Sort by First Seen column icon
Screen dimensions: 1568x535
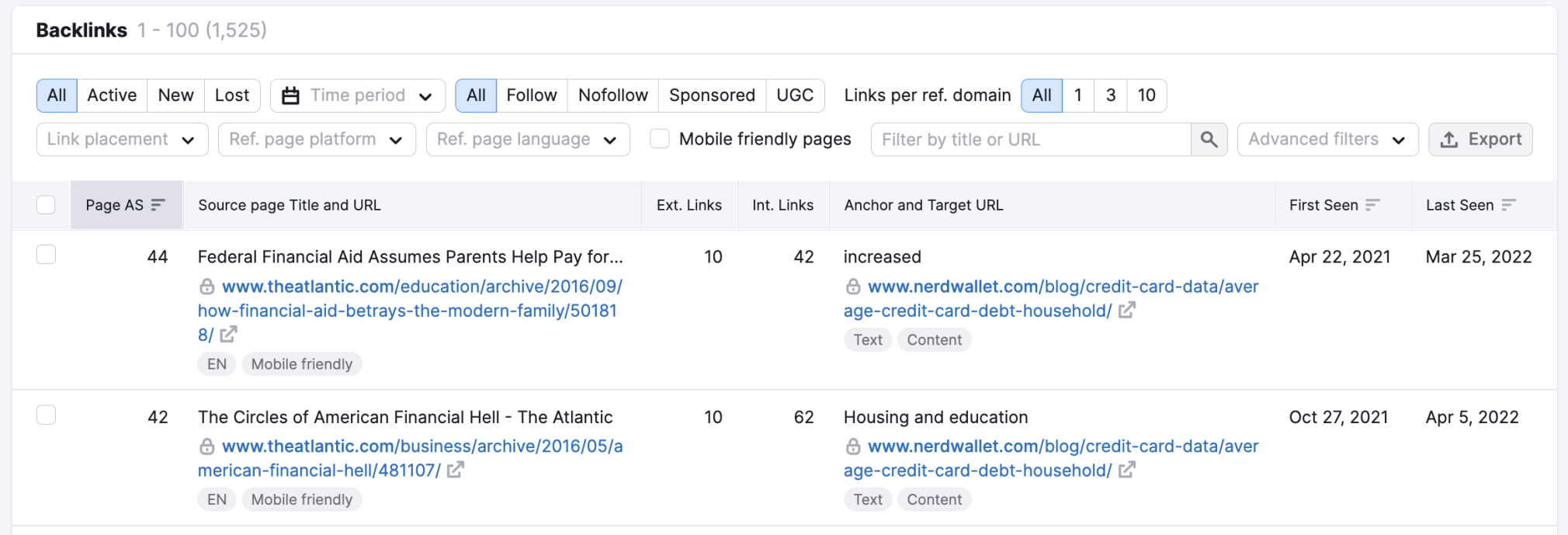point(1372,205)
